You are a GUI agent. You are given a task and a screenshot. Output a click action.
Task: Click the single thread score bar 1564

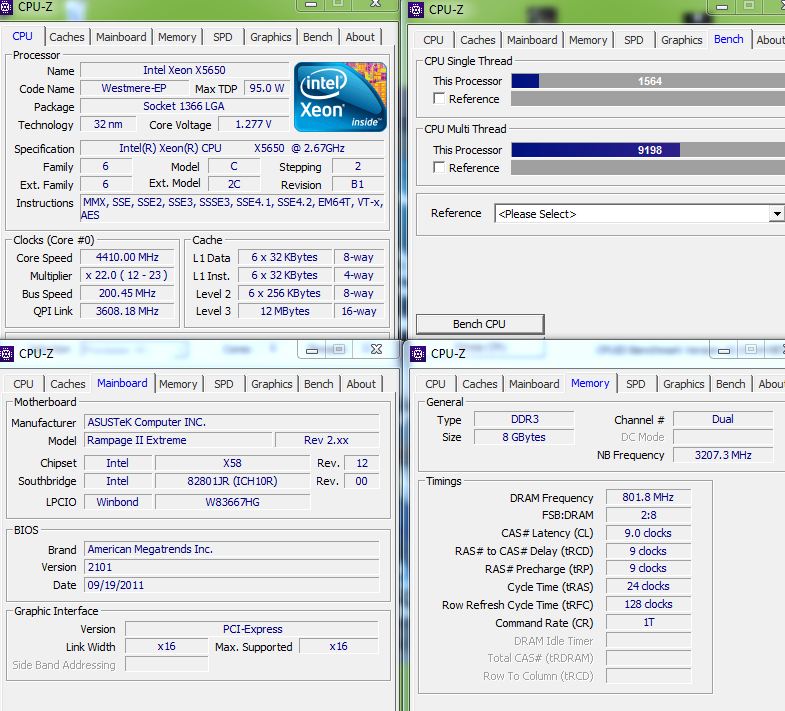[648, 81]
